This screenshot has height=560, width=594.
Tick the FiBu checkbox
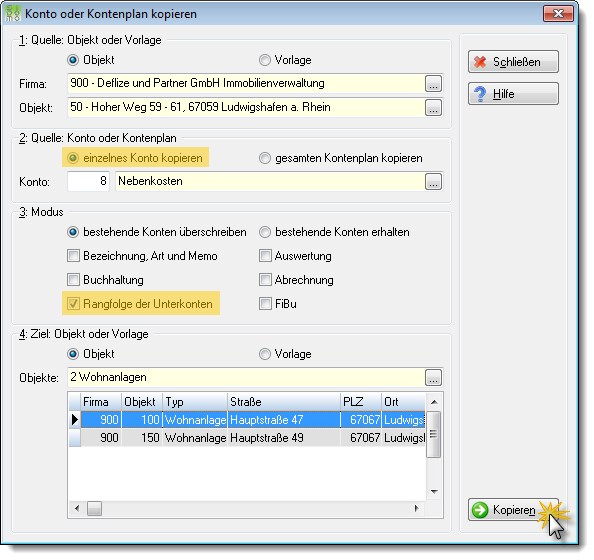265,303
